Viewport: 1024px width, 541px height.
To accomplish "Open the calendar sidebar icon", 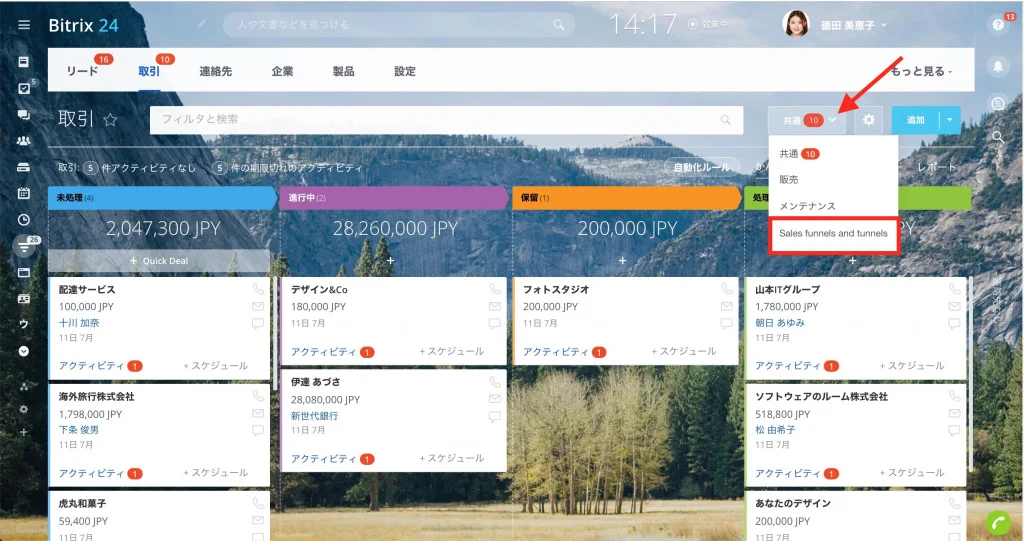I will pos(24,193).
